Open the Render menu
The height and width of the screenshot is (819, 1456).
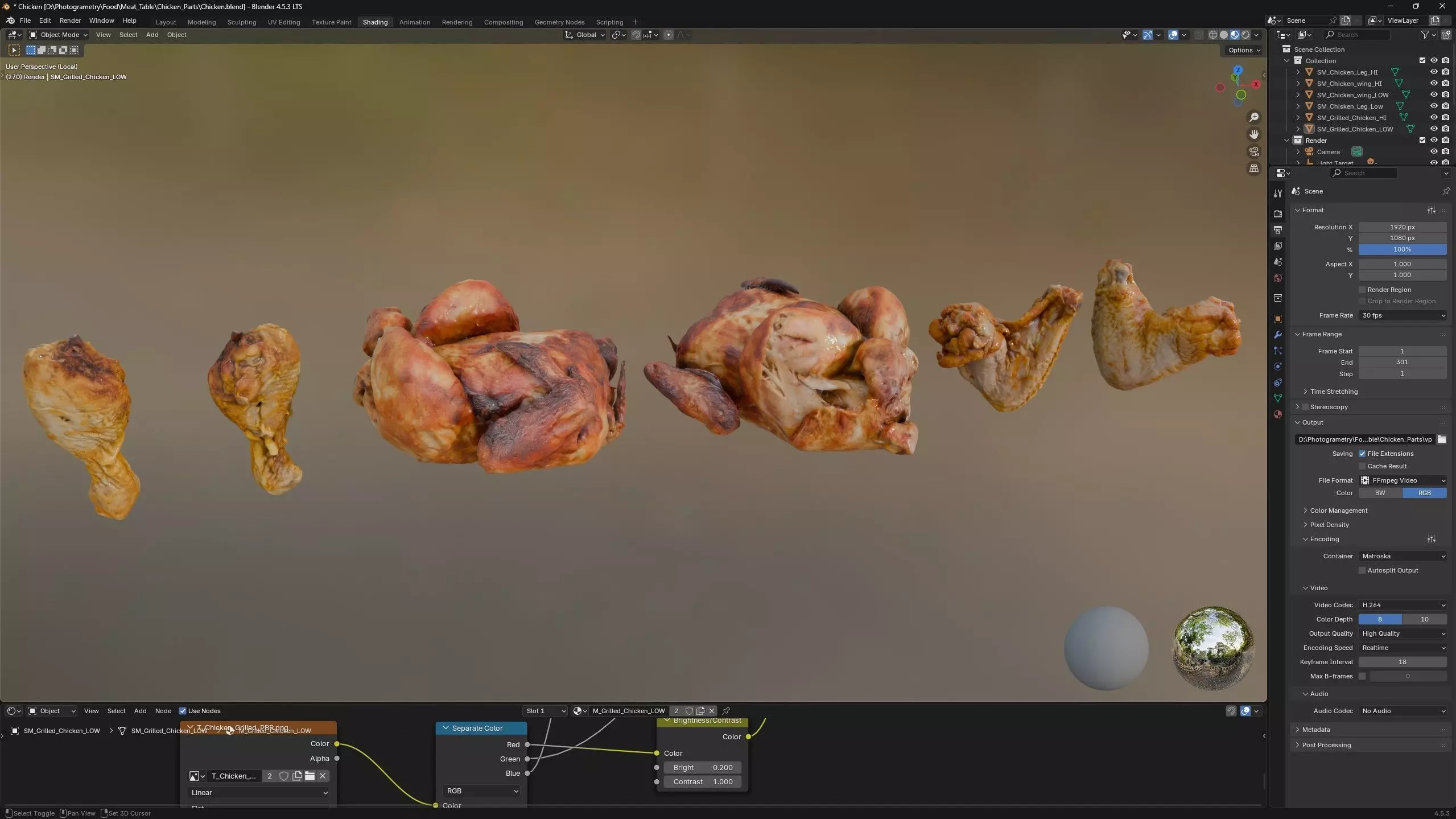pyautogui.click(x=70, y=20)
